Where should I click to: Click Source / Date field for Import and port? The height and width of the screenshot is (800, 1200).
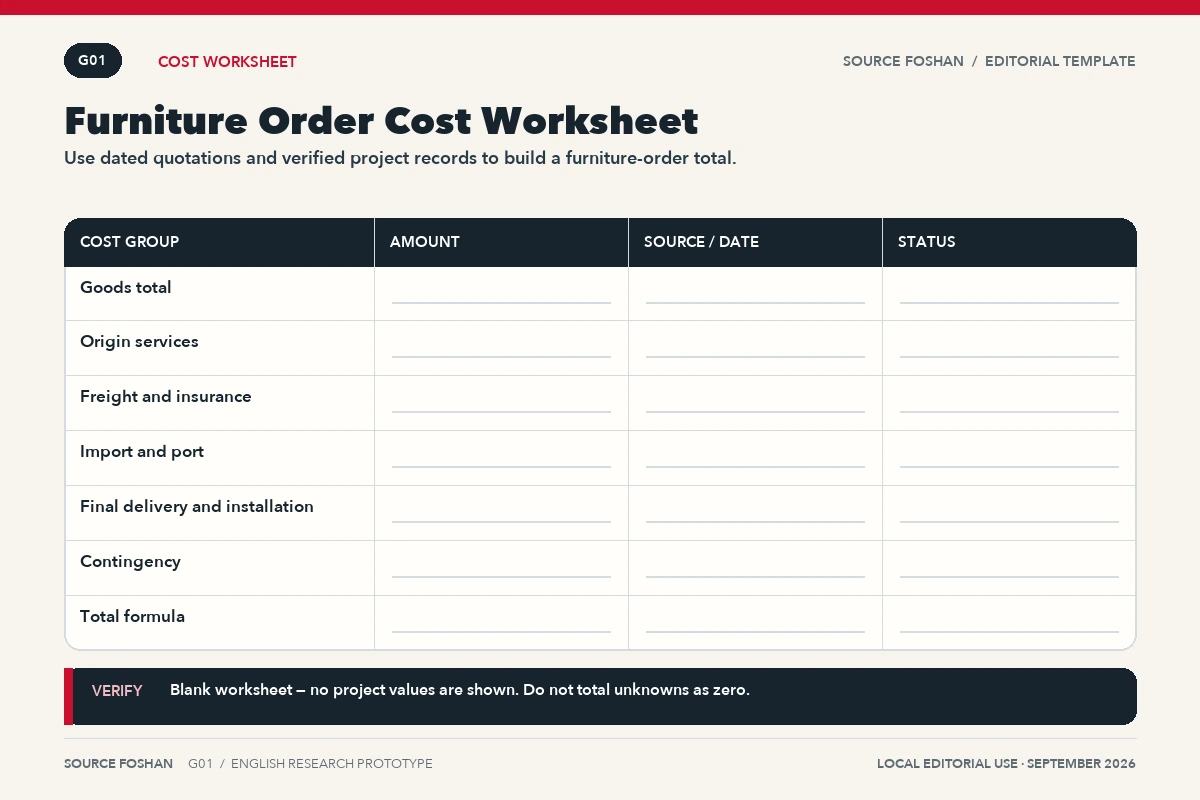coord(755,458)
